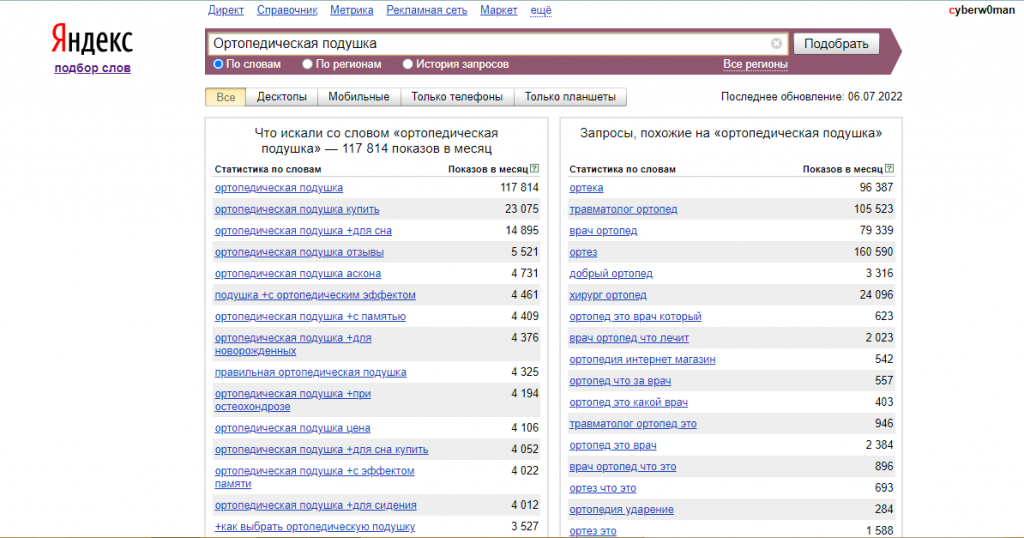Open 'ортопед что за врач' query
This screenshot has width=1024, height=538.
pos(620,381)
